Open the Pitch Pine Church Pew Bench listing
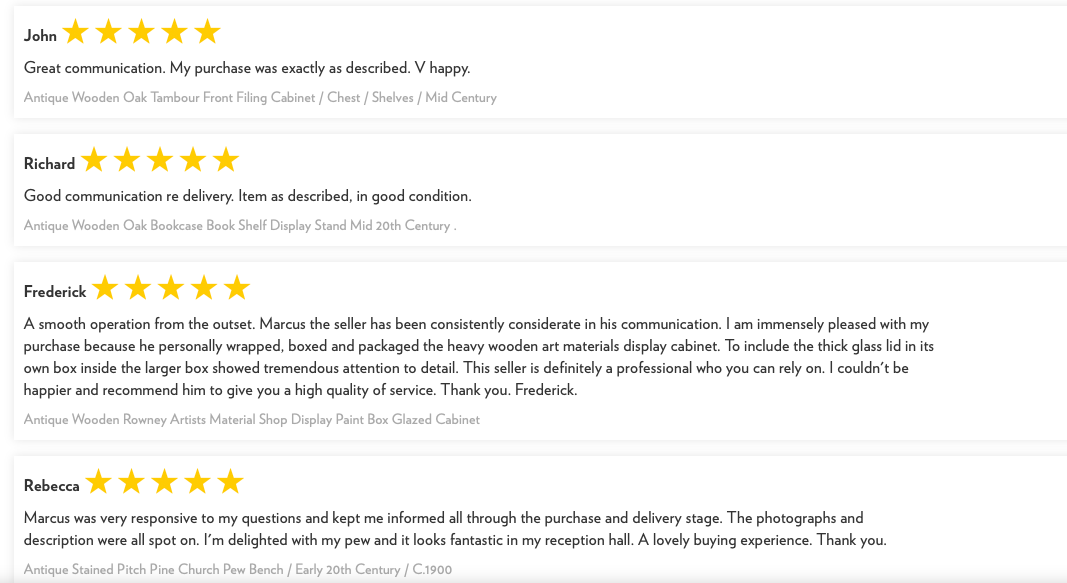The width and height of the screenshot is (1067, 583). (237, 569)
